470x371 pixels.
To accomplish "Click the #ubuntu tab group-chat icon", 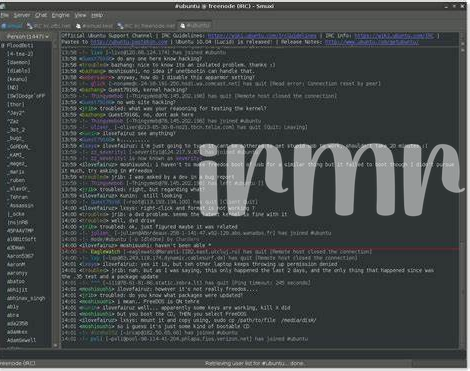I will (x=183, y=26).
